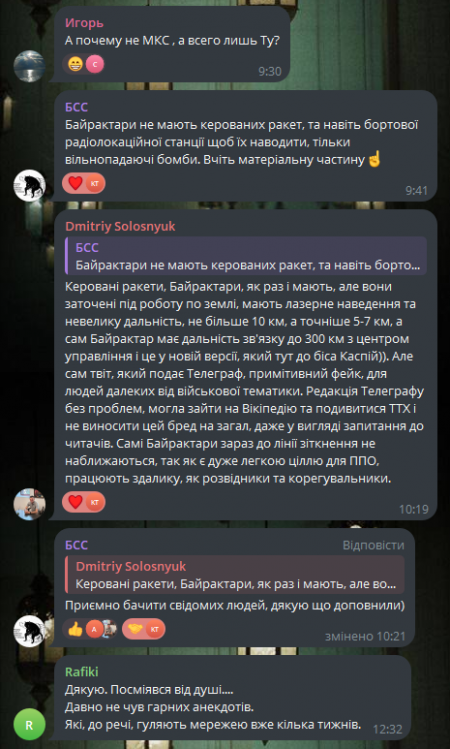Click the 10:19 timestamp on Dmitriy's message
The width and height of the screenshot is (450, 749).
coord(414,510)
